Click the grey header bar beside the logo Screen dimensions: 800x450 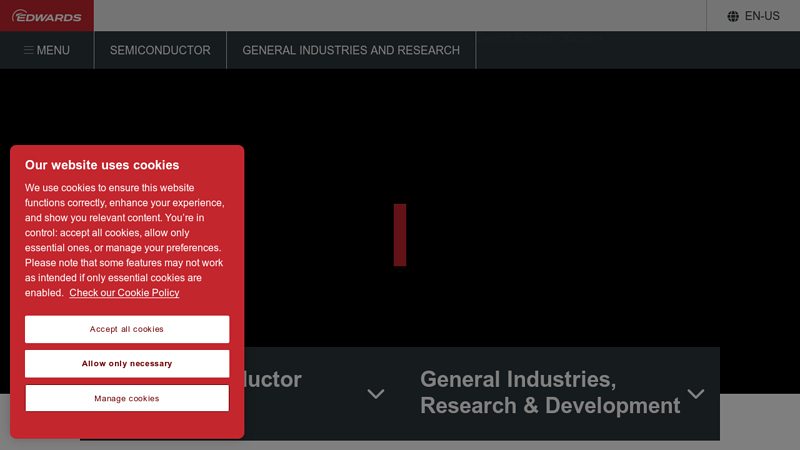coord(400,16)
